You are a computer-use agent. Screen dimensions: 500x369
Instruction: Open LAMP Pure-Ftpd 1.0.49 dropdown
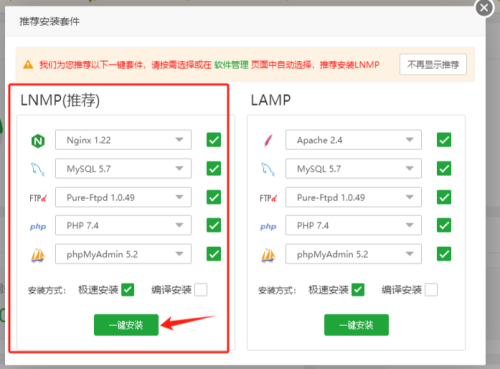pos(353,197)
